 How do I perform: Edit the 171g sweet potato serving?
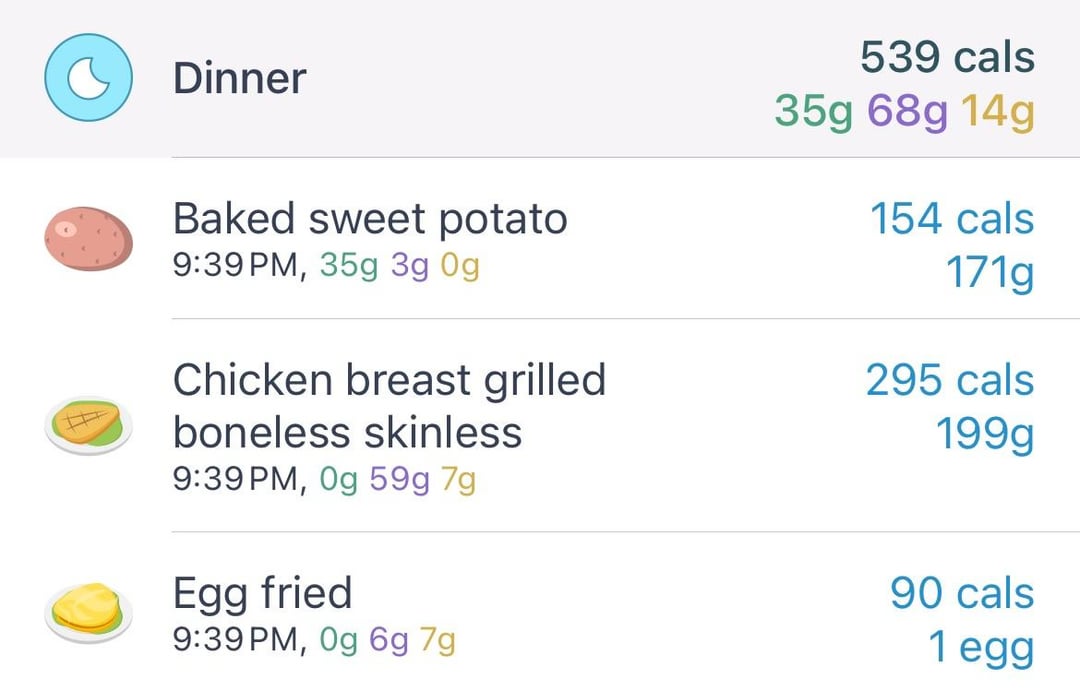(990, 273)
